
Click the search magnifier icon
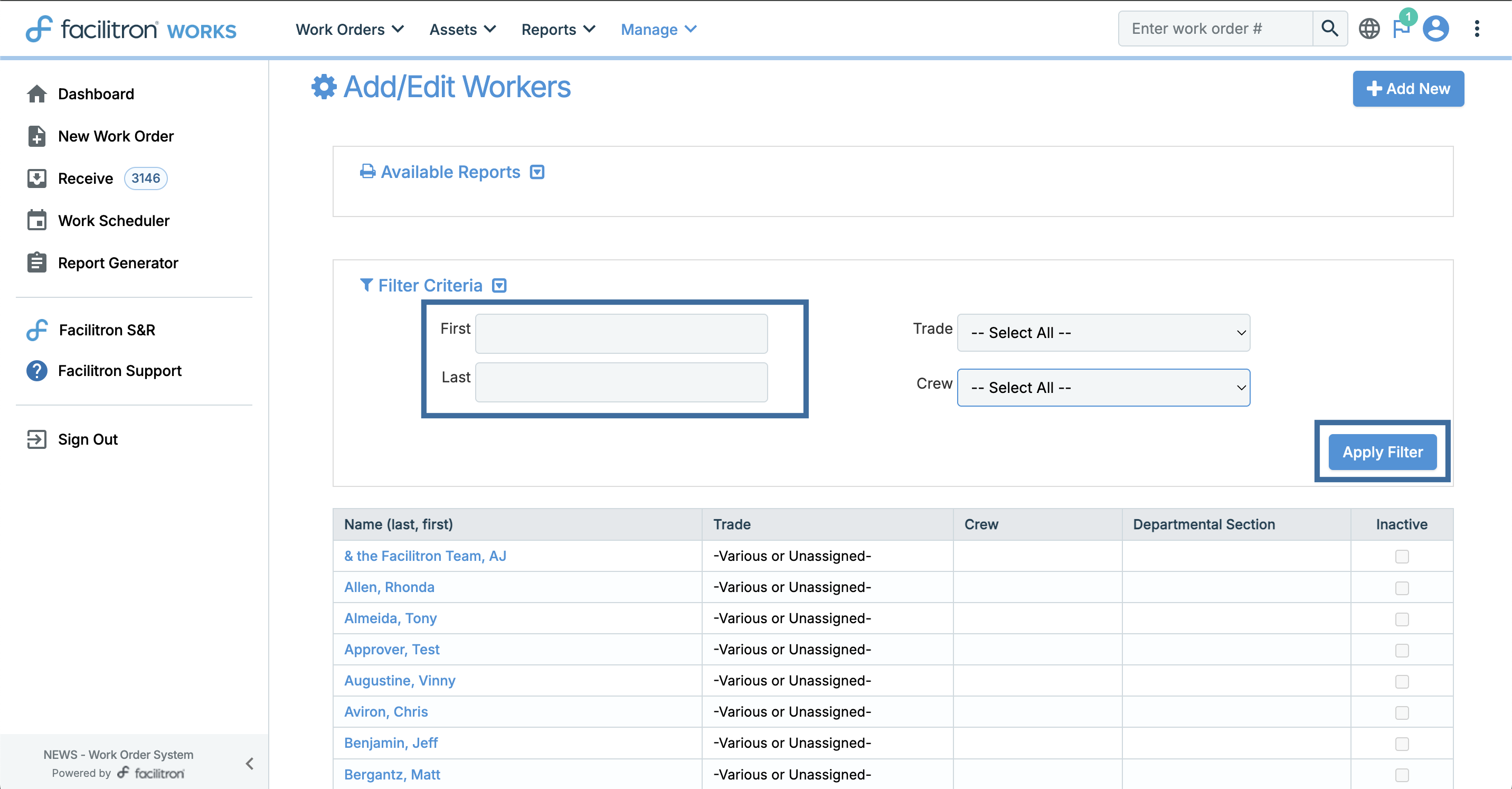coord(1329,28)
